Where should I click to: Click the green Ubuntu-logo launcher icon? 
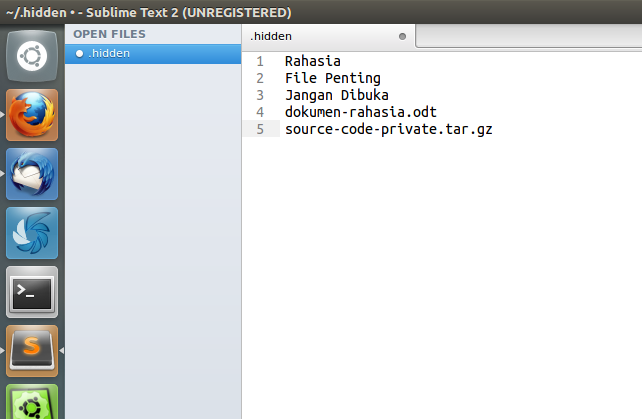[x=32, y=403]
